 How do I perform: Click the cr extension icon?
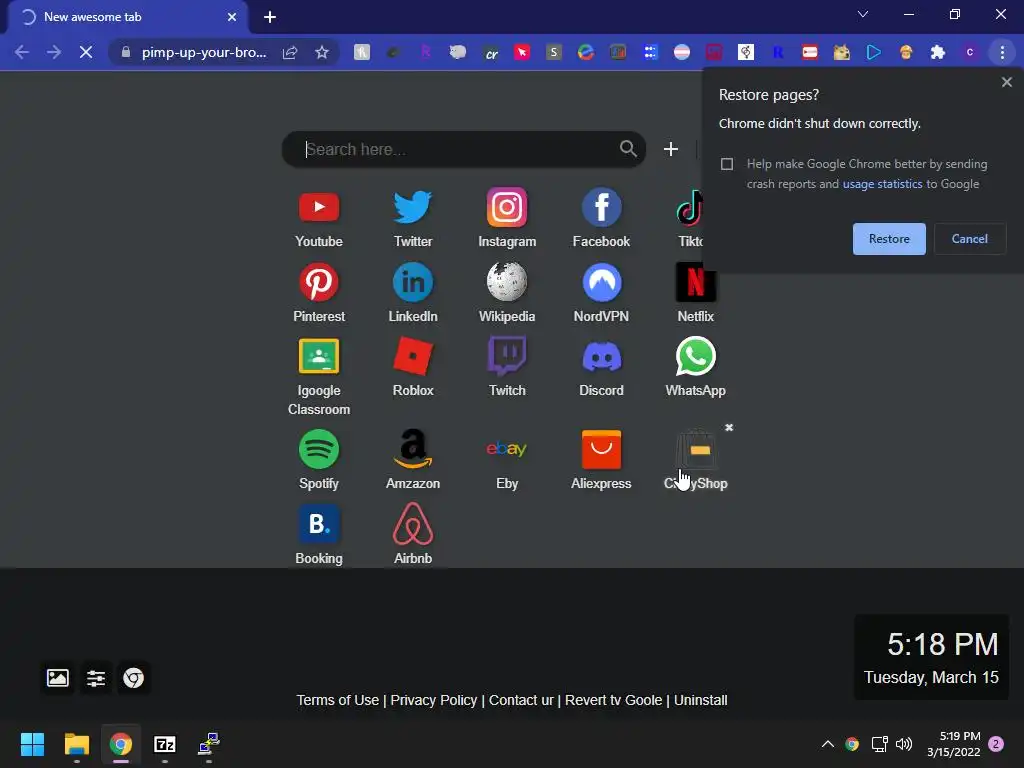[x=490, y=52]
